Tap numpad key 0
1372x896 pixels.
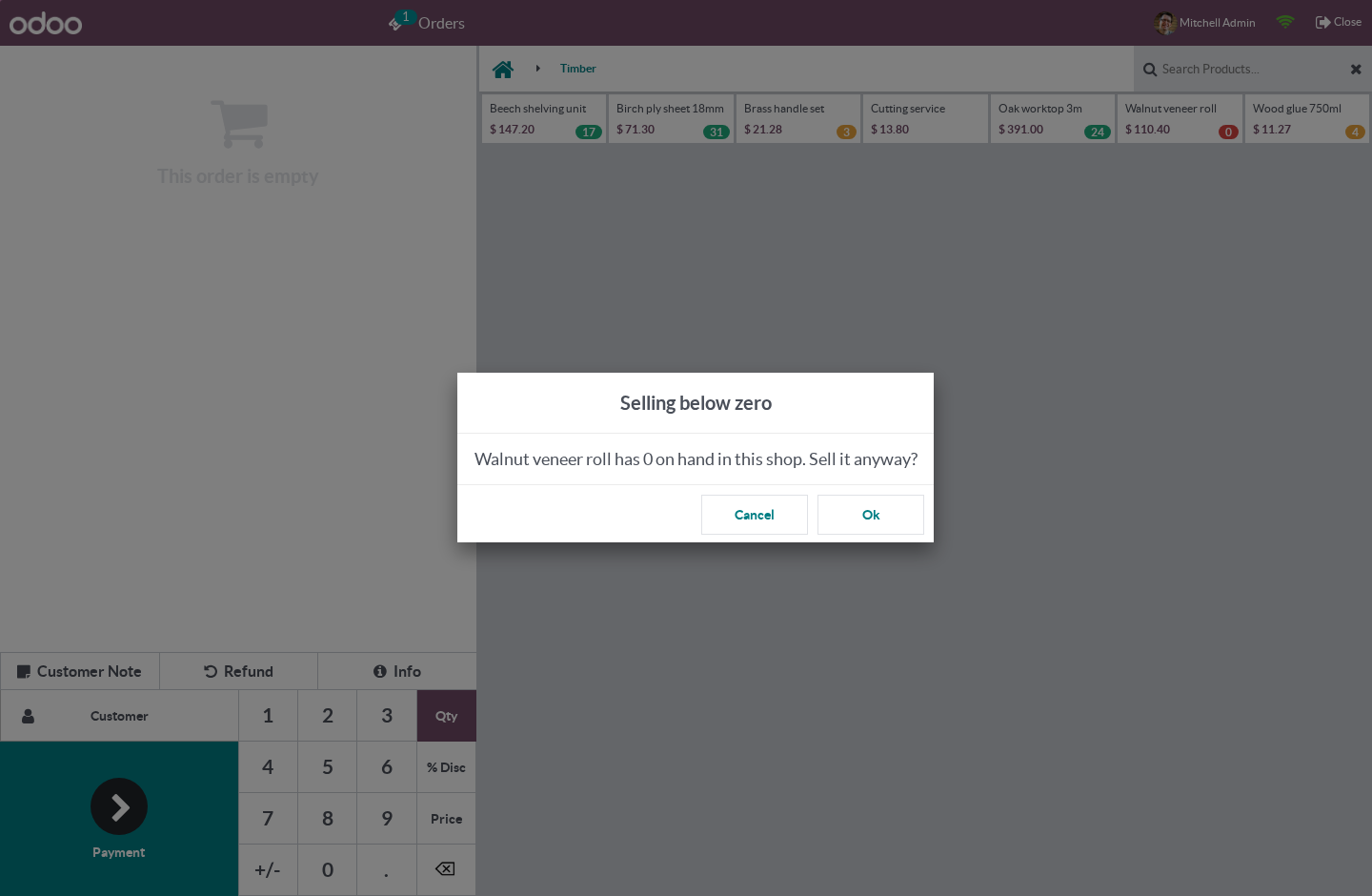[x=328, y=869]
